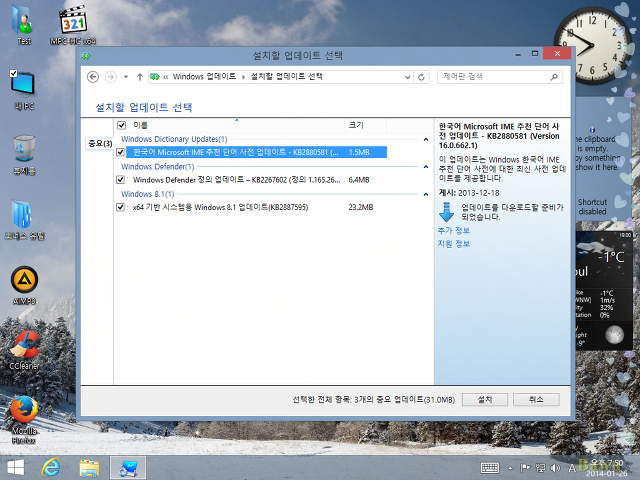Screen dimensions: 640x480
Task: Click 설치할 업데이트 선택 breadcrumb
Action: tap(287, 77)
